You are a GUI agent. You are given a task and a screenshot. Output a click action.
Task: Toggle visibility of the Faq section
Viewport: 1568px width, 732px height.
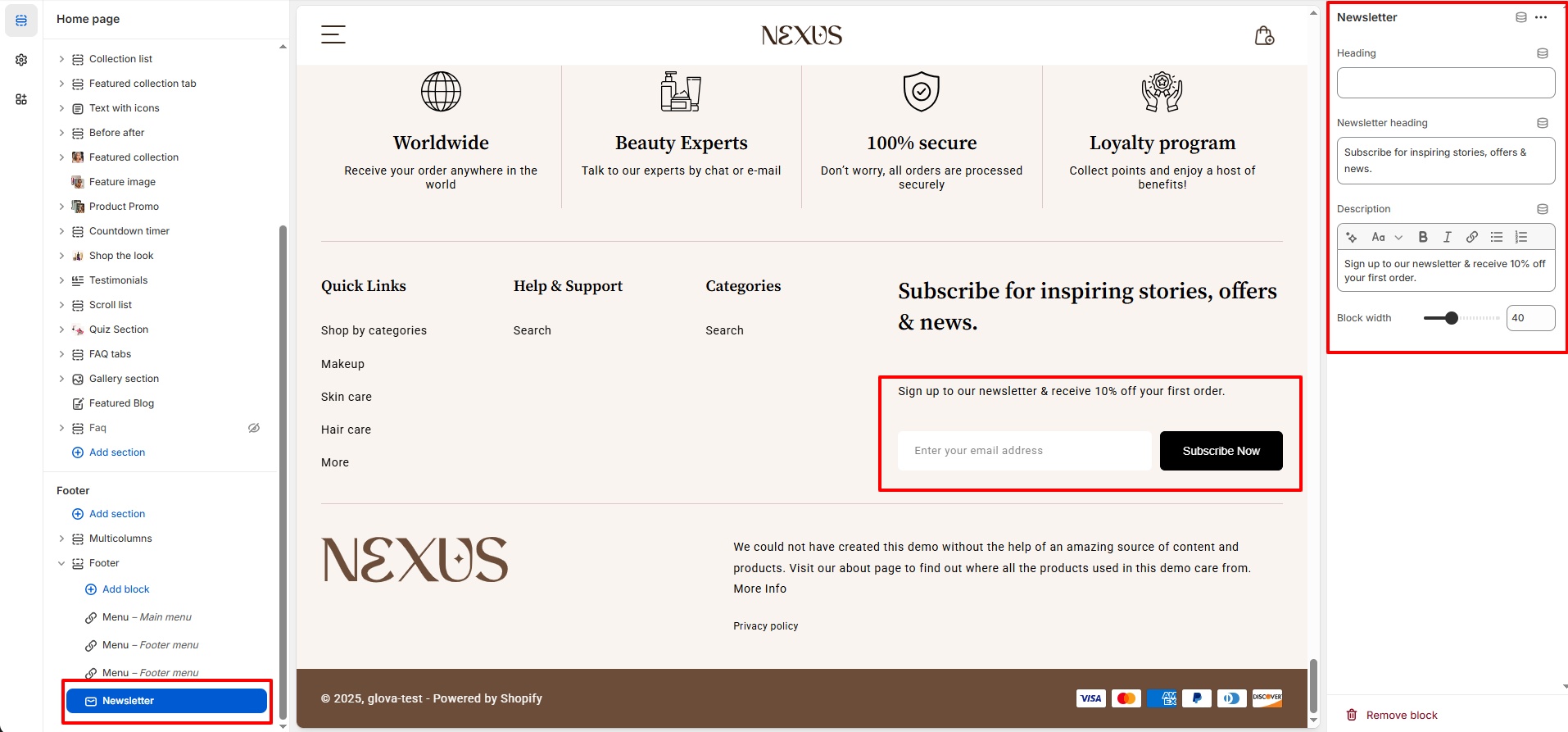click(254, 428)
